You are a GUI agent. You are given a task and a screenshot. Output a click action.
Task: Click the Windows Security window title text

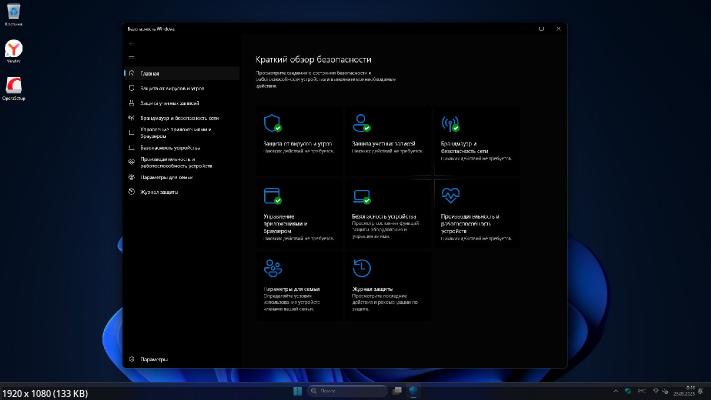click(x=151, y=29)
